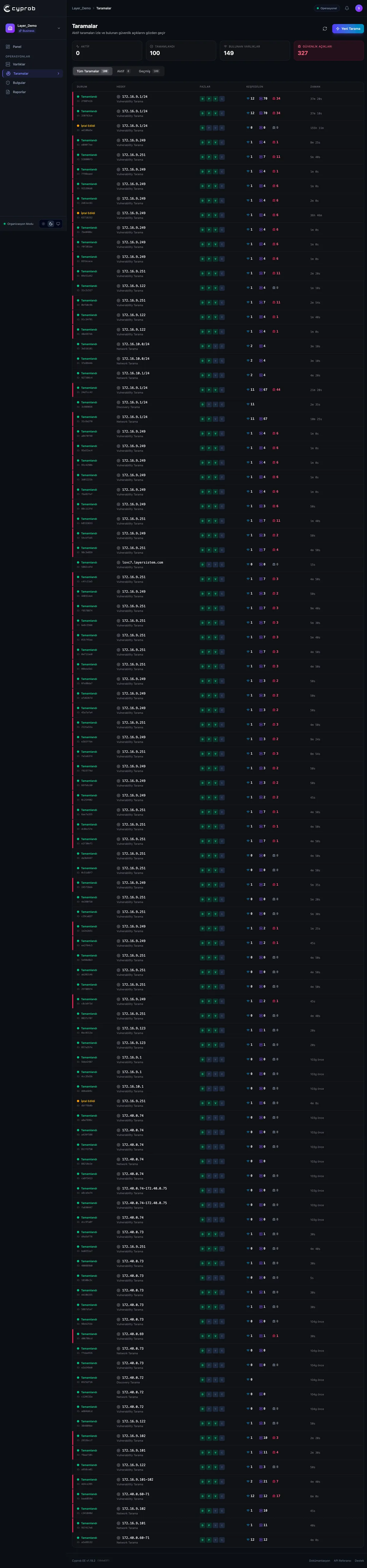Click the FAZLAR column header

pos(205,87)
